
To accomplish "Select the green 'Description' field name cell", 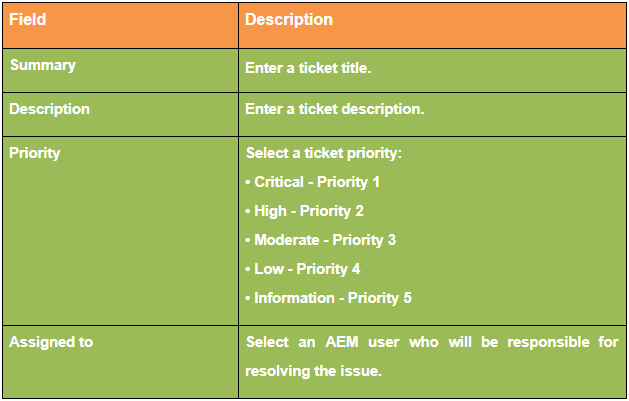I will pos(50,109).
